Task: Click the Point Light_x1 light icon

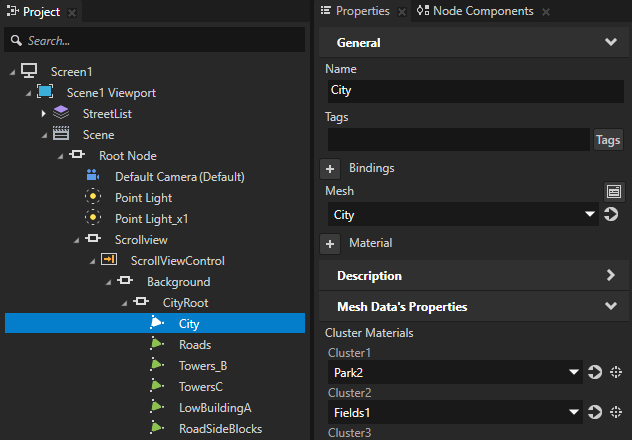Action: 93,218
